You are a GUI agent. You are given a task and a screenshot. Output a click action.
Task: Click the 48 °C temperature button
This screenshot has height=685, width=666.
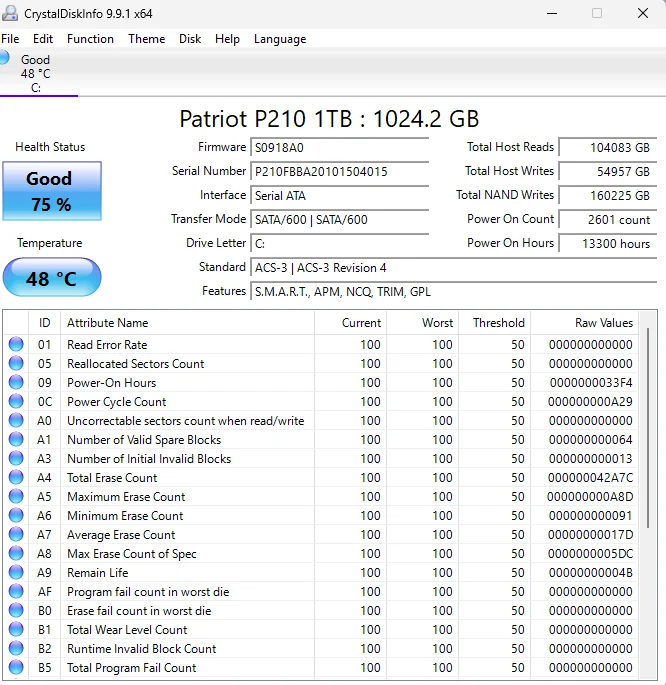click(52, 277)
